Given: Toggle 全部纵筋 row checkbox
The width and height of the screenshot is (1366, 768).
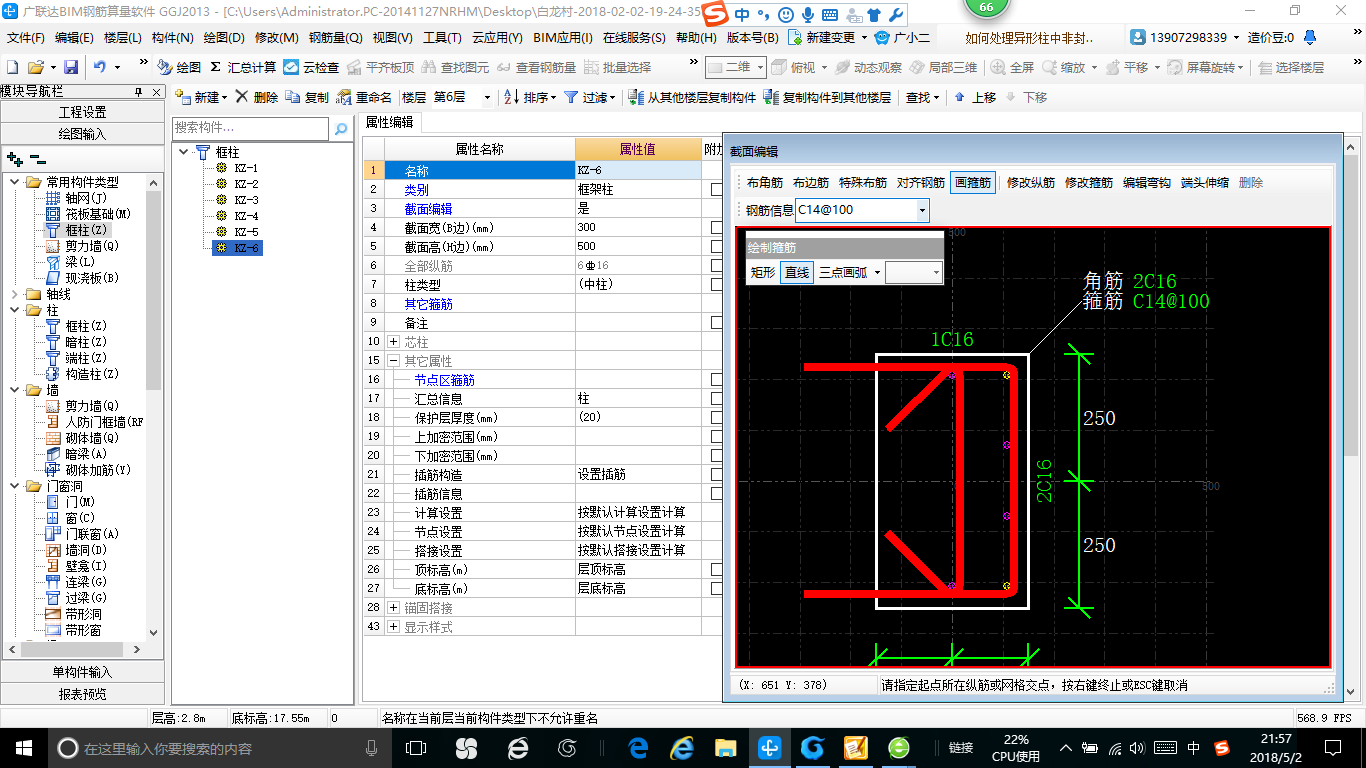Looking at the screenshot, I should [716, 265].
